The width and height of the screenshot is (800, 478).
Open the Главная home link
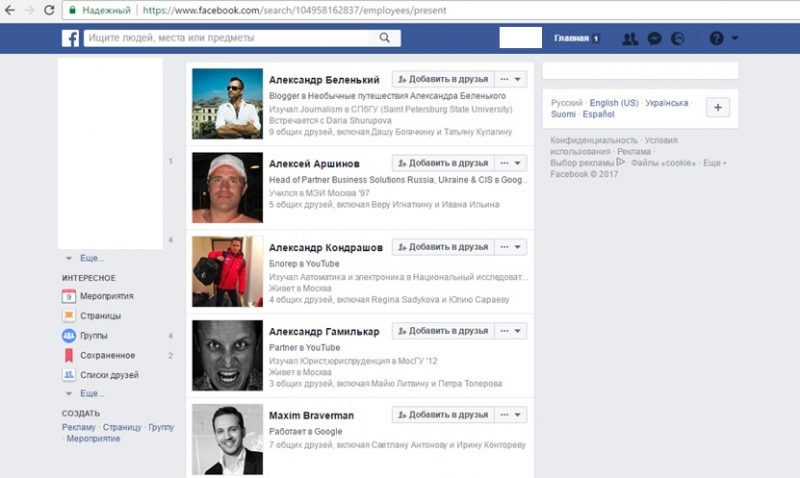tap(571, 38)
